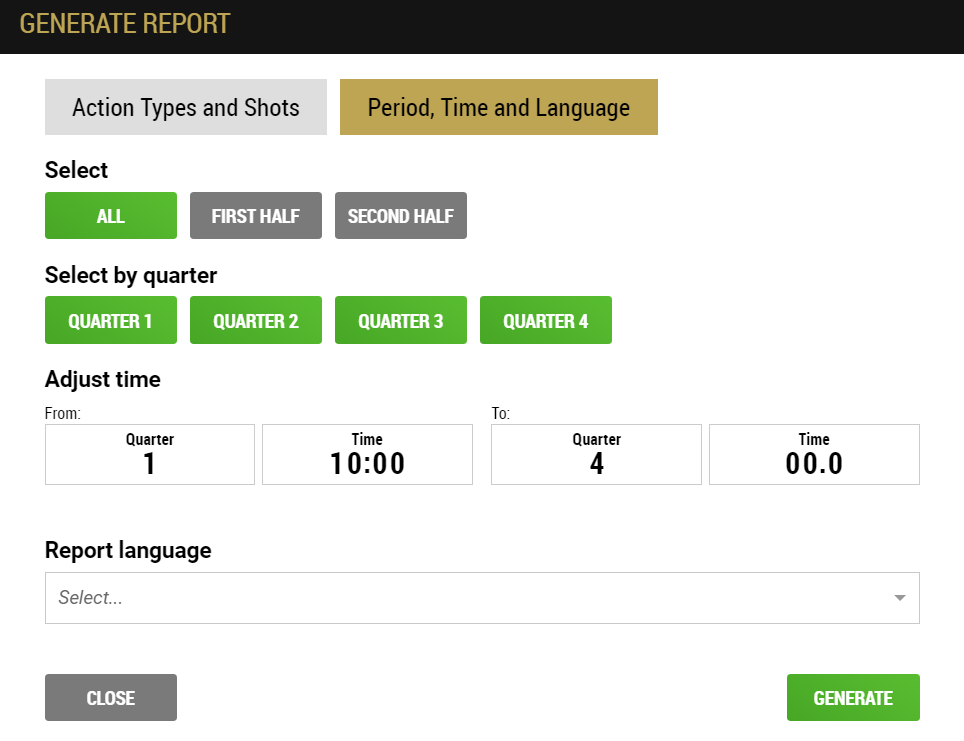
Task: Toggle QUARTER 4 selection
Action: click(546, 320)
